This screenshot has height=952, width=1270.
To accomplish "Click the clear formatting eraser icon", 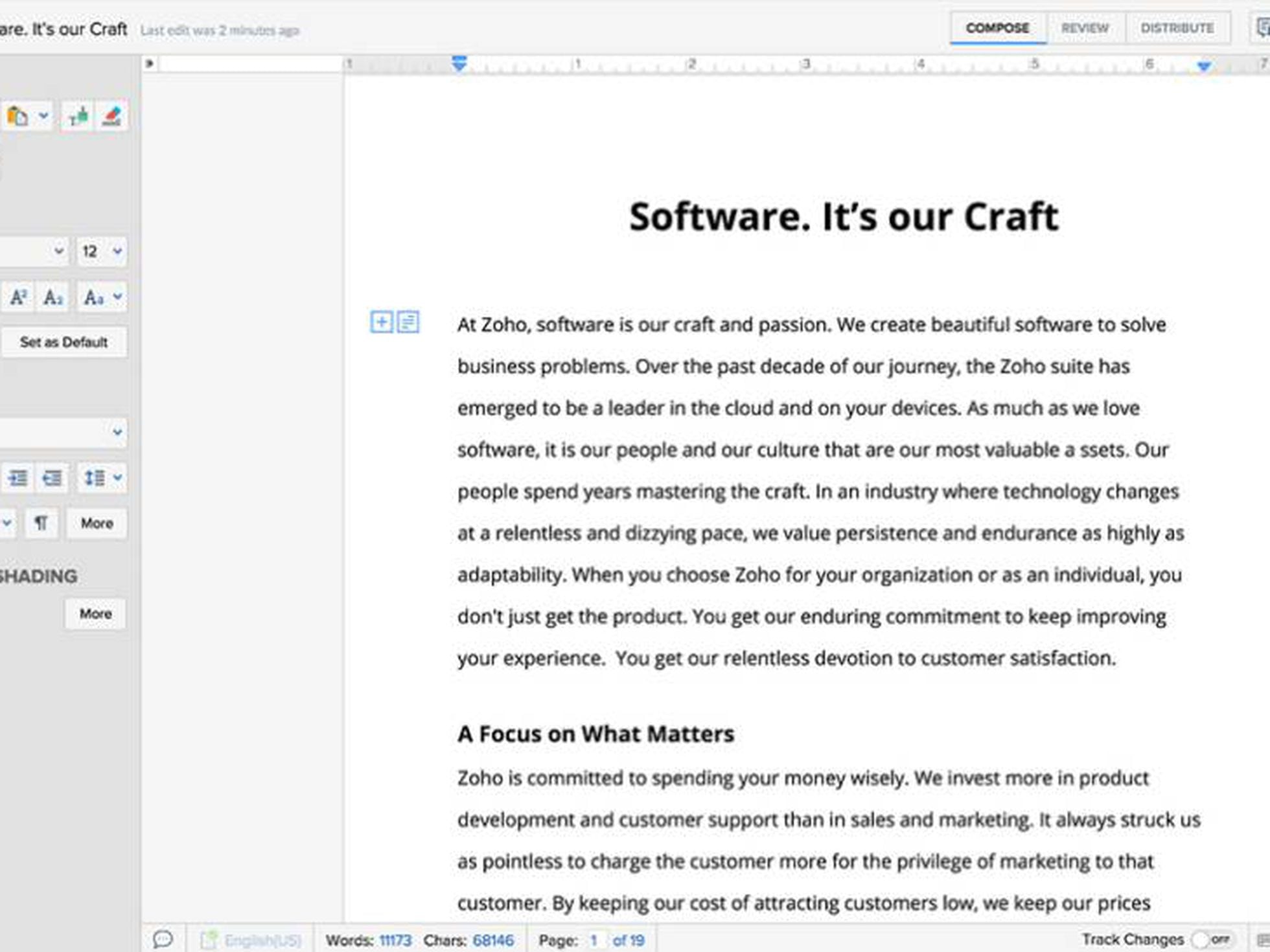I will [x=111, y=117].
